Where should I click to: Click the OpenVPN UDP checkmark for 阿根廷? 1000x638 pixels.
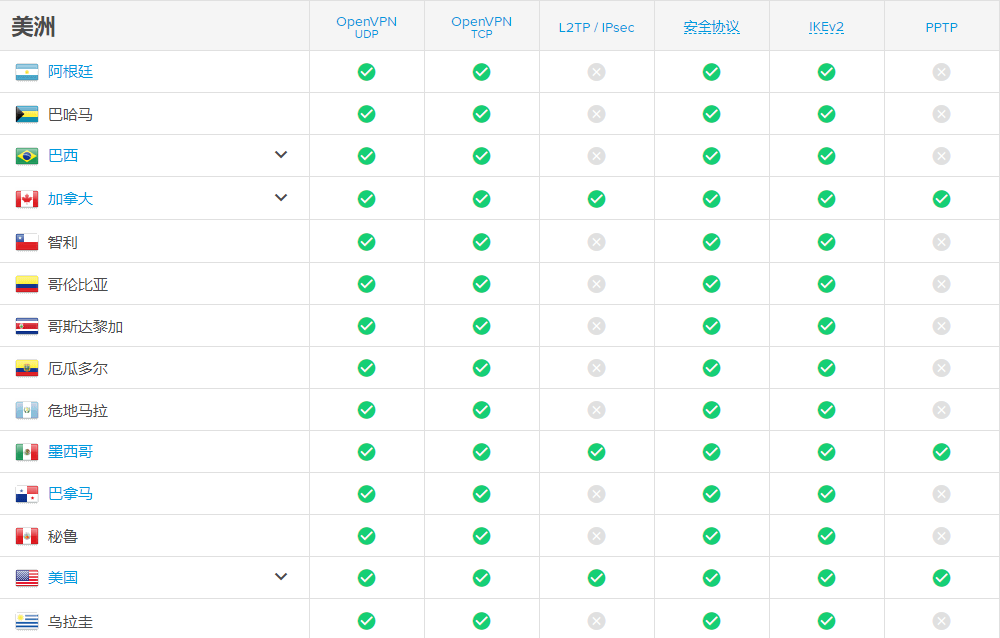pyautogui.click(x=367, y=72)
